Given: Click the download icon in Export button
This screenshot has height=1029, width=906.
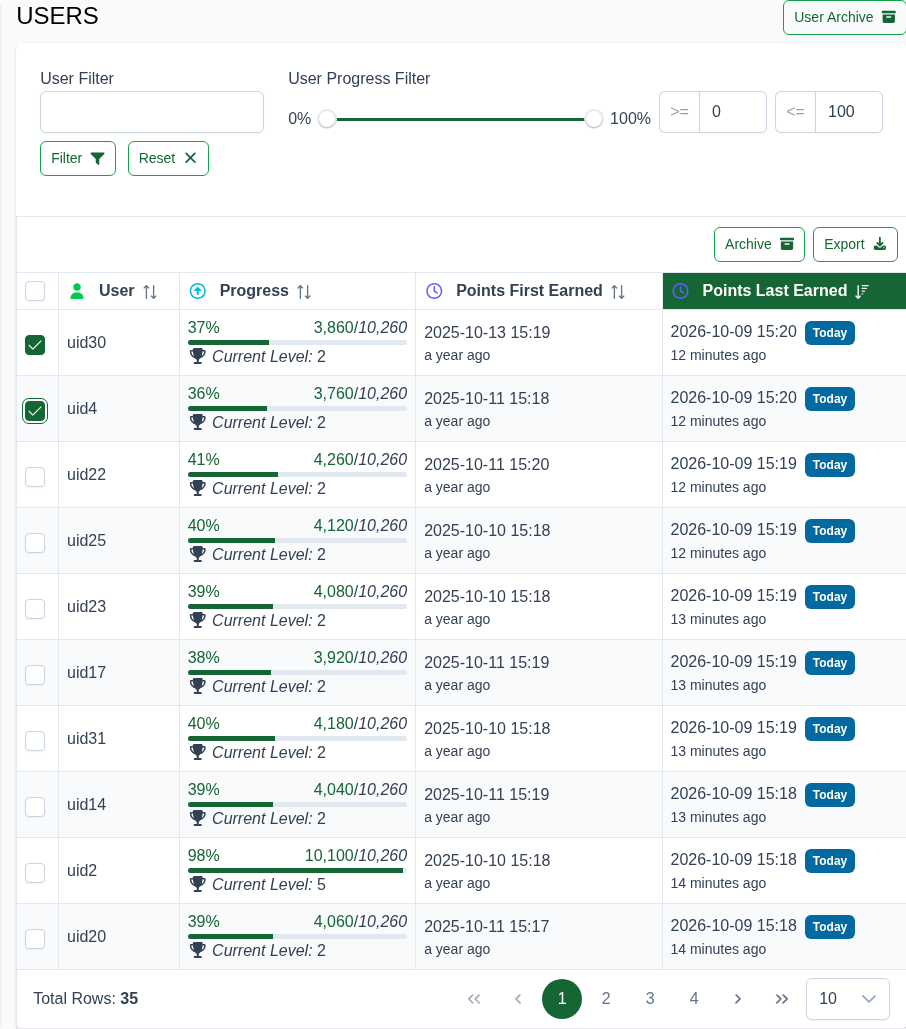Looking at the screenshot, I should click(880, 244).
